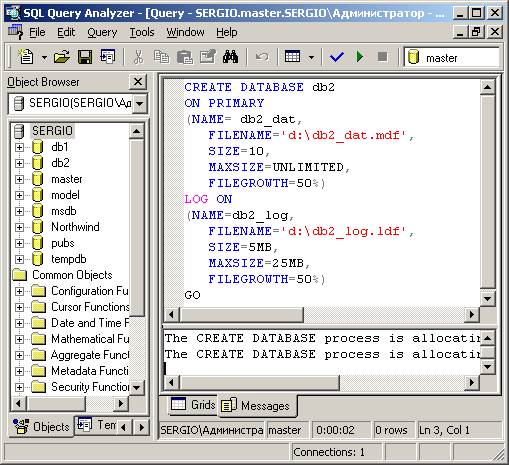The width and height of the screenshot is (509, 465).
Task: Expand the Northwind database node
Action: coord(19,227)
